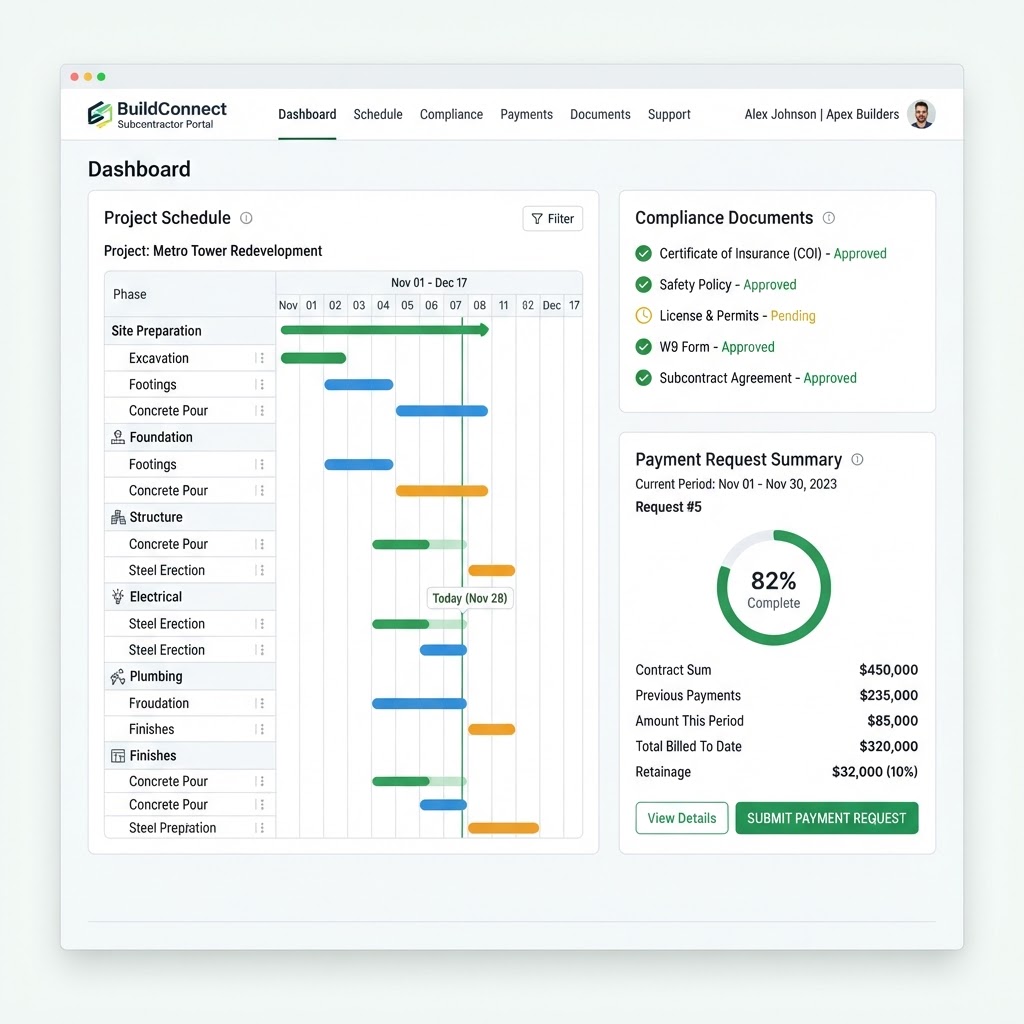Click the View Details button
Viewport: 1024px width, 1024px height.
tap(682, 818)
